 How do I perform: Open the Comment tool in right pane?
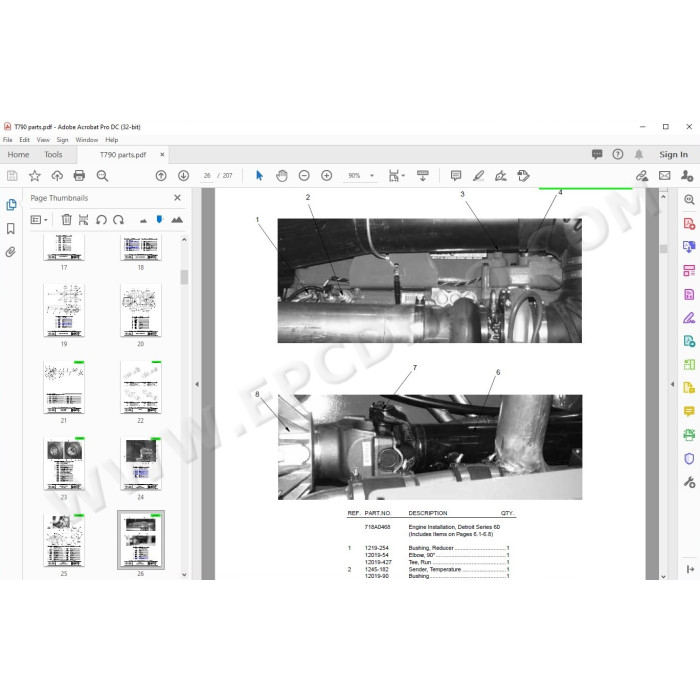689,411
